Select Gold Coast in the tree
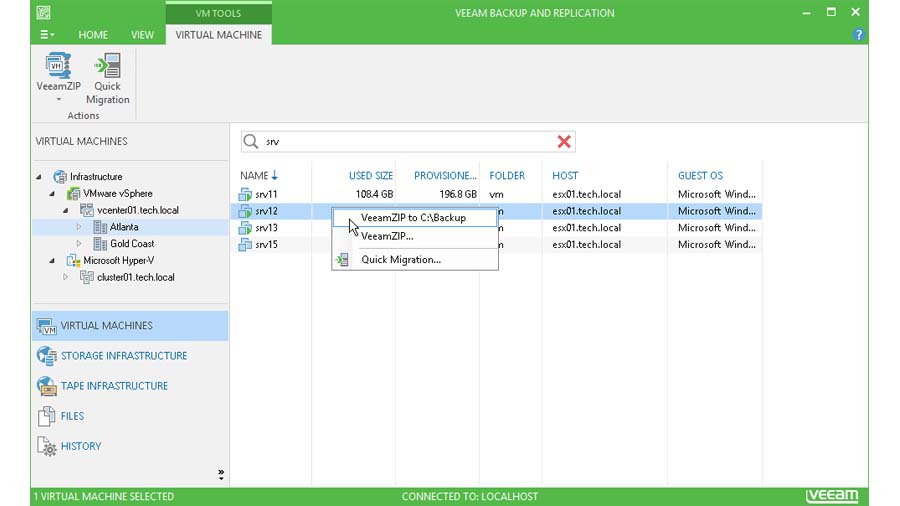 pos(132,243)
